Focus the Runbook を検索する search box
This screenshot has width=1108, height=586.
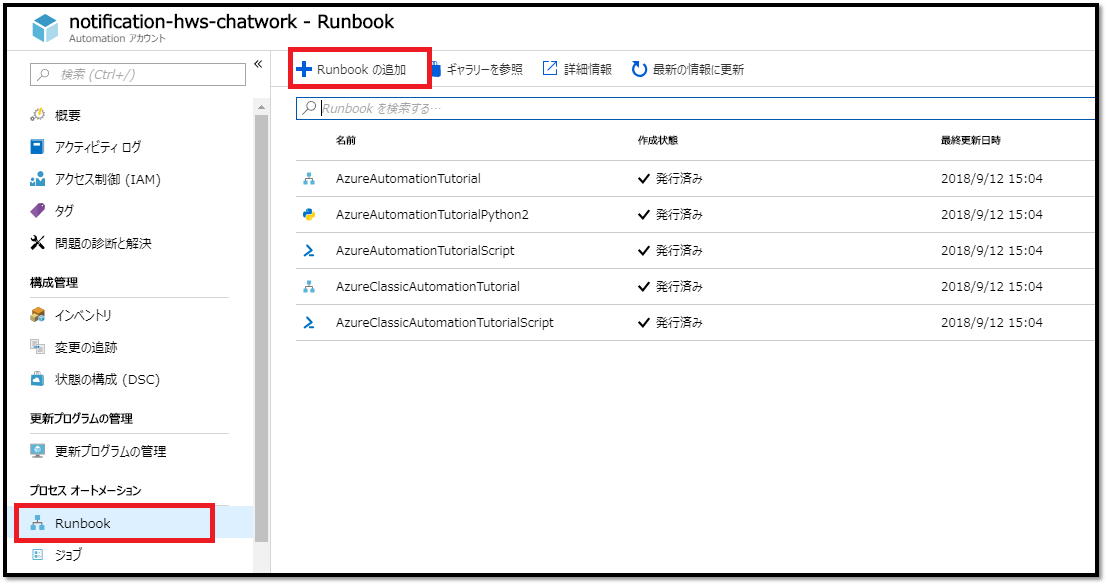point(695,108)
